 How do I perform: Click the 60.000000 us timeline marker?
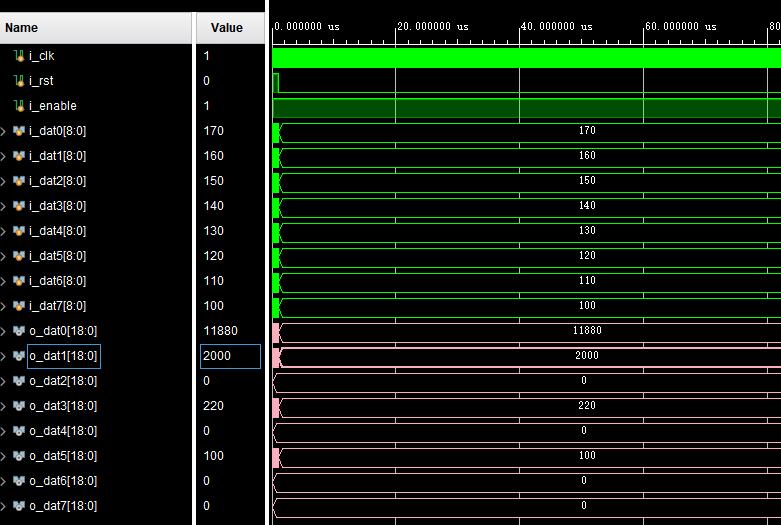(681, 26)
